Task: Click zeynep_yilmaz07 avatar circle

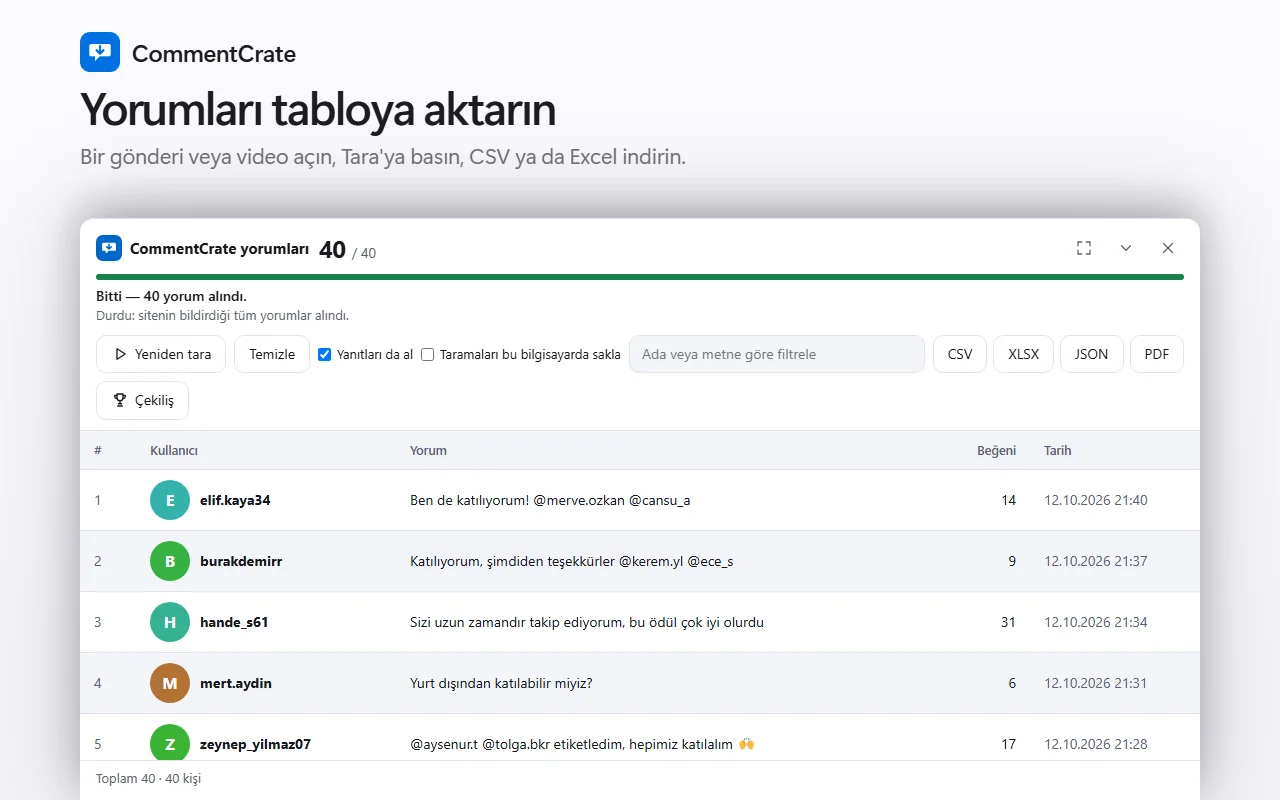Action: (x=170, y=744)
